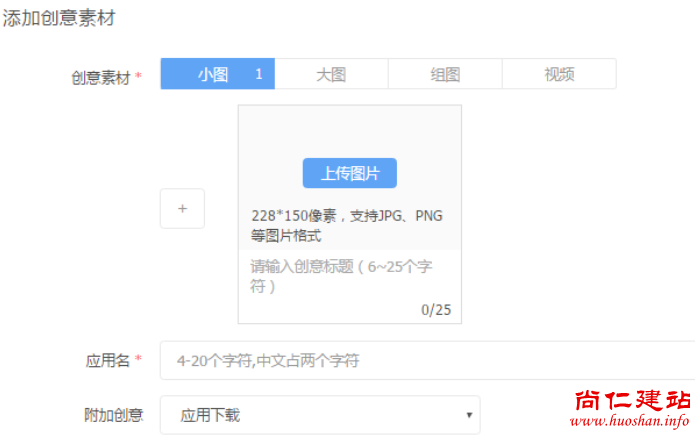Click the 应用名 required field label
The height and width of the screenshot is (440, 695).
108,360
